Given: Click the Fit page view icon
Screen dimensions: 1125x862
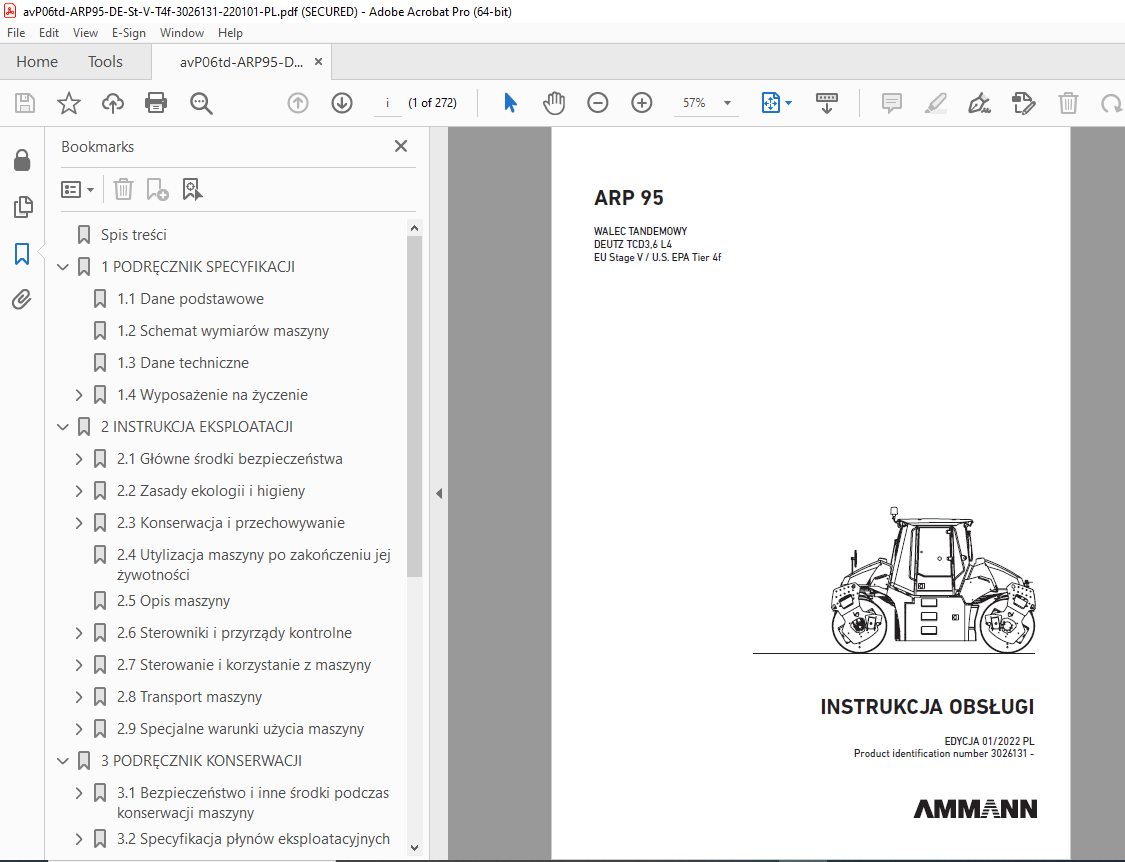Looking at the screenshot, I should 770,103.
